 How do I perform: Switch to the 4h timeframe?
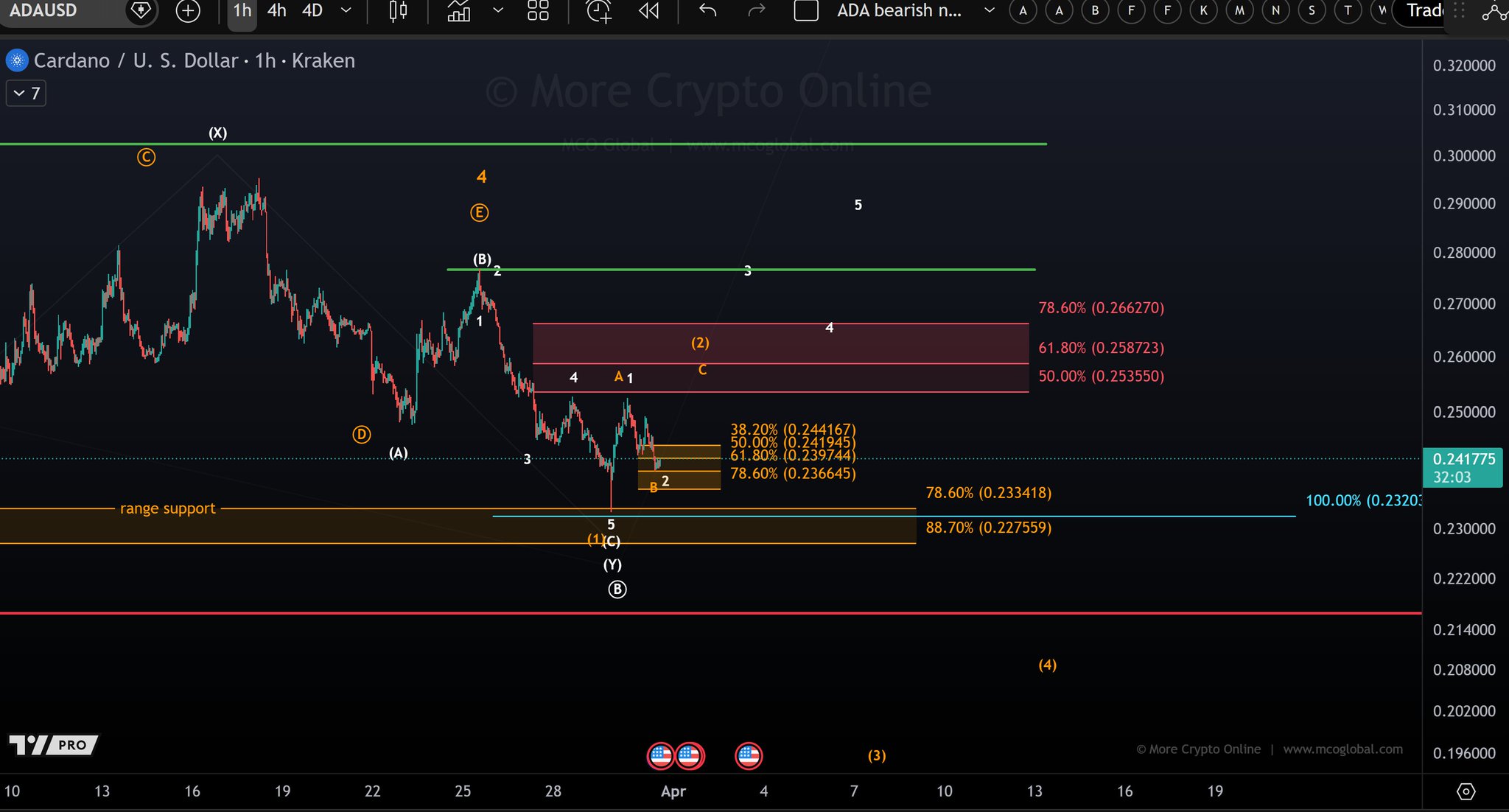pyautogui.click(x=277, y=11)
